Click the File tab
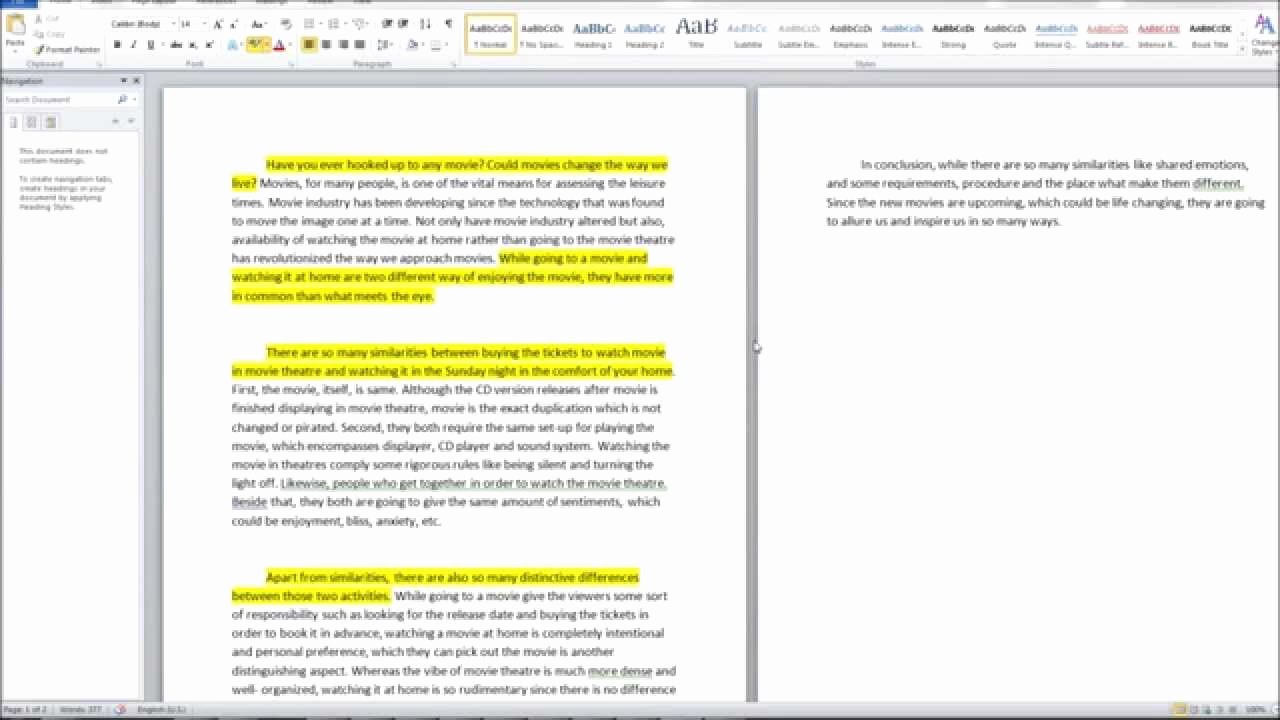Image resolution: width=1280 pixels, height=720 pixels. (x=18, y=3)
